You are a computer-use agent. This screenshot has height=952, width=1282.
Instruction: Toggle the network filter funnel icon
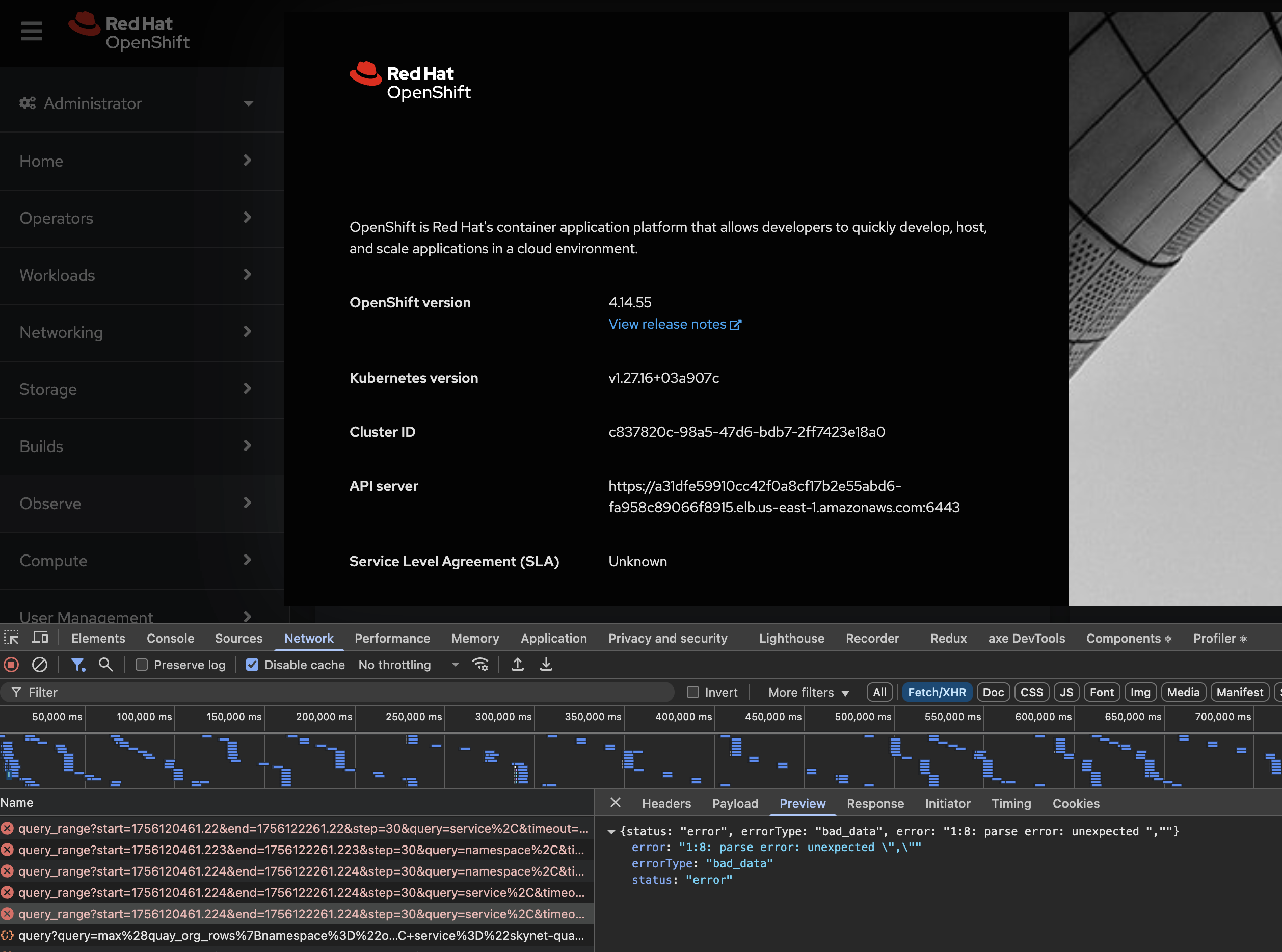(77, 665)
